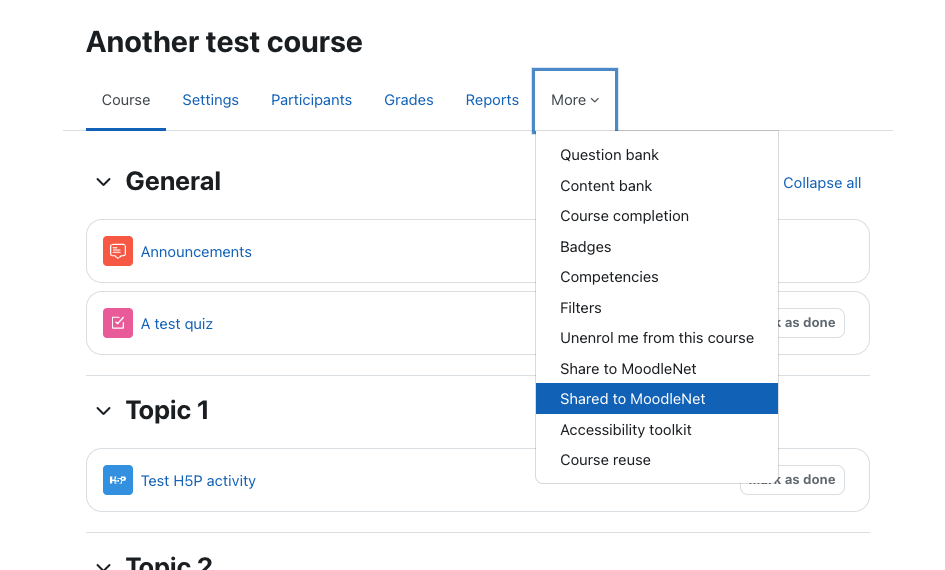
Task: Collapse the Topic 1 section chevron
Action: [x=104, y=411]
